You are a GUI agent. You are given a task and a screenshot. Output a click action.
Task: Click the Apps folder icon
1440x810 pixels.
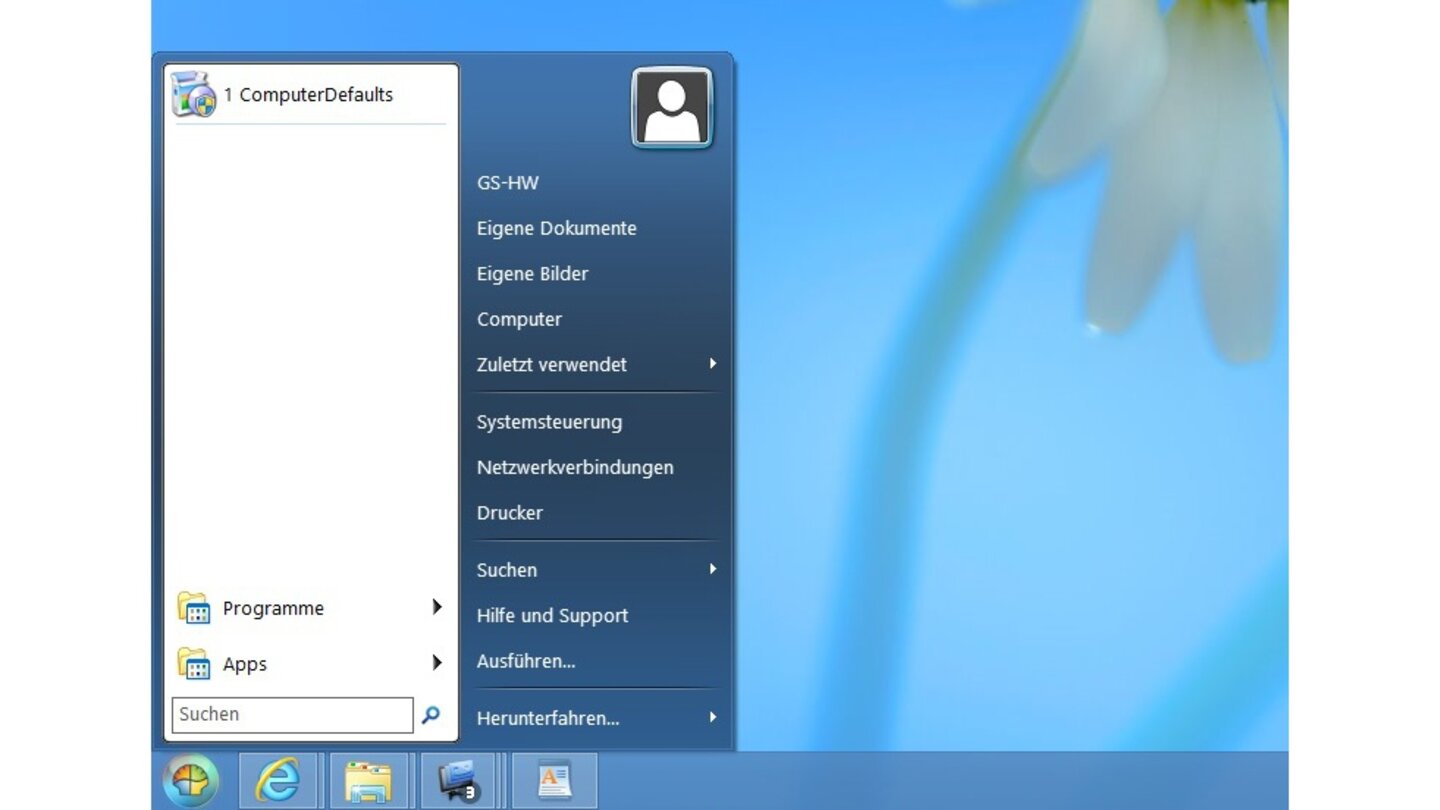193,664
